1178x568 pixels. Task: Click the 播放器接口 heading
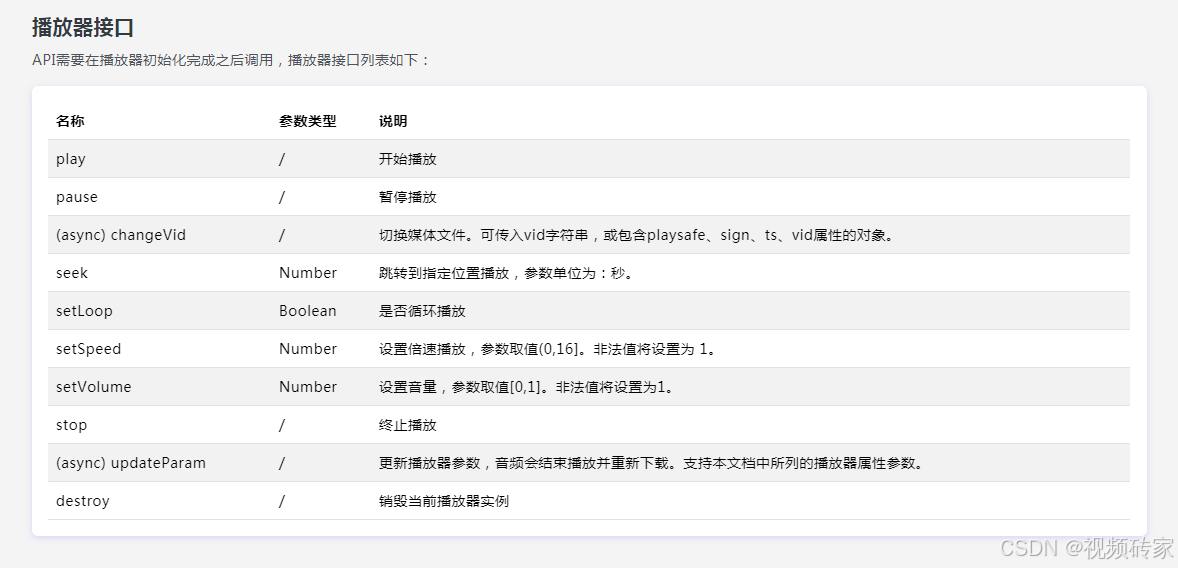[x=83, y=28]
